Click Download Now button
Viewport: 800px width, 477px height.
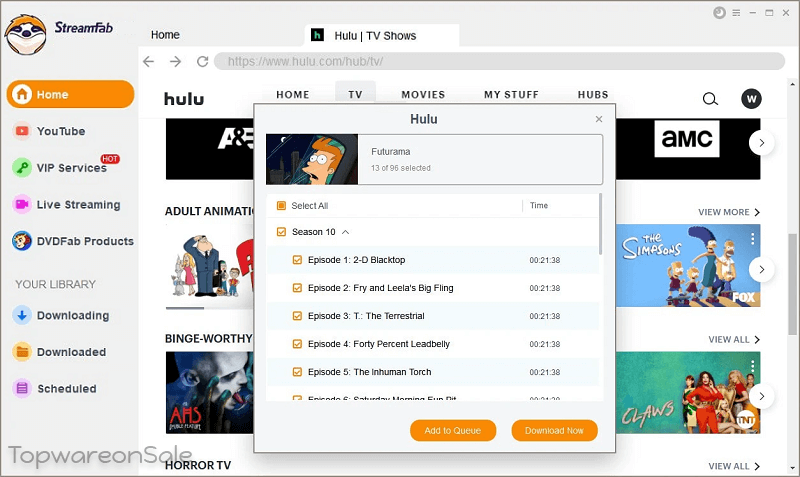click(555, 431)
